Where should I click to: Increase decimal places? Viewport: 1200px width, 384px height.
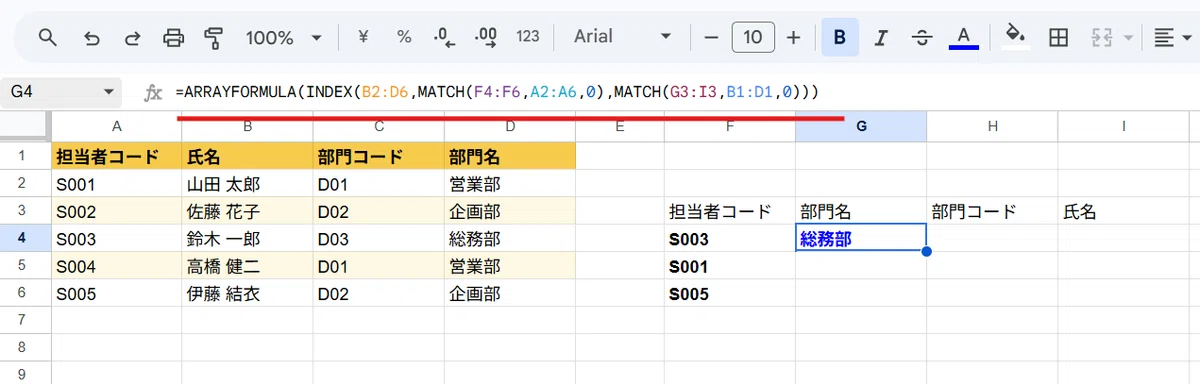(487, 37)
